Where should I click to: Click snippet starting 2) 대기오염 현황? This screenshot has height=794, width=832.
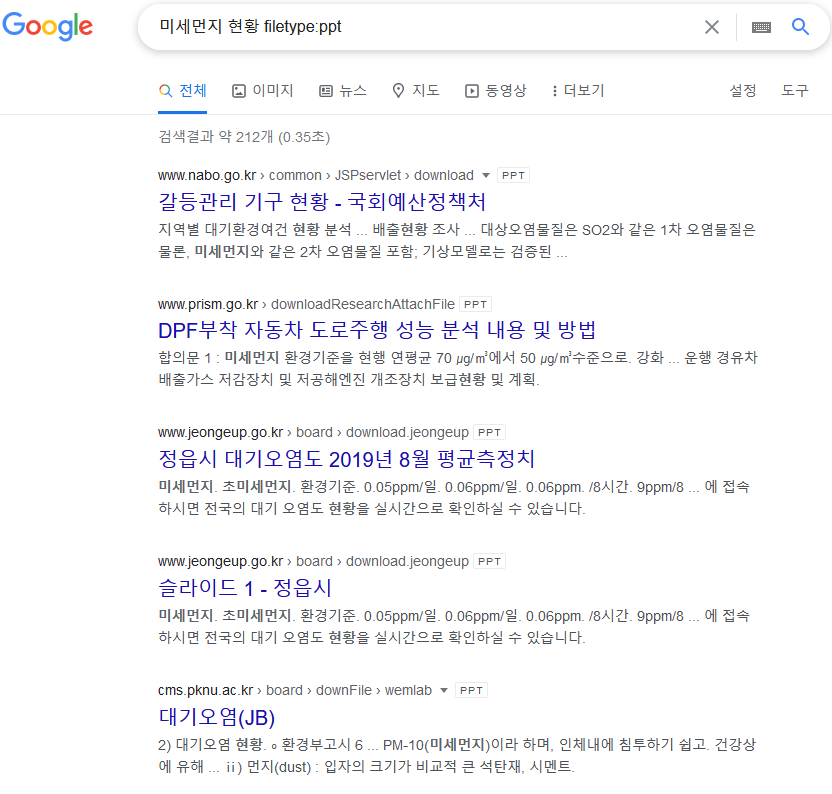pyautogui.click(x=457, y=756)
